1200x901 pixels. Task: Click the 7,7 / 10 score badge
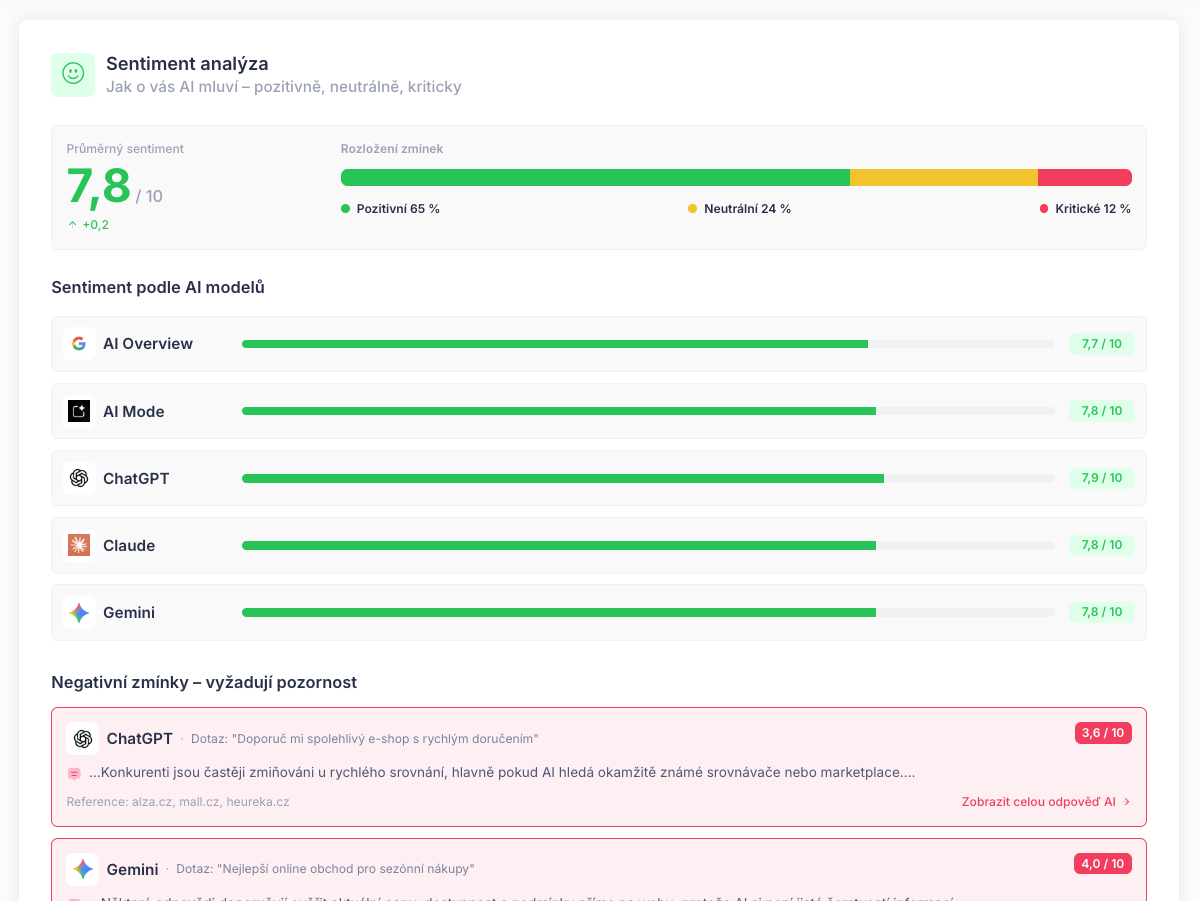[1102, 344]
